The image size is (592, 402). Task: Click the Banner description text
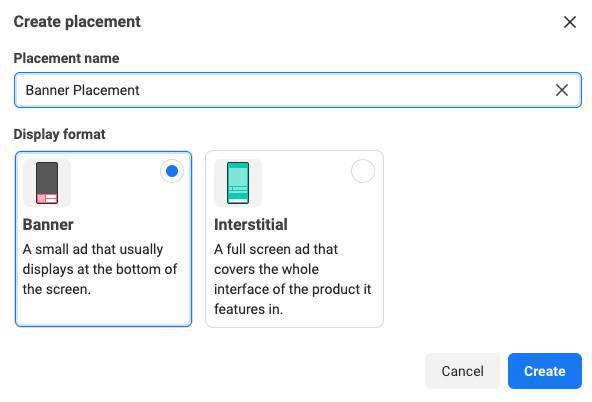[100, 269]
